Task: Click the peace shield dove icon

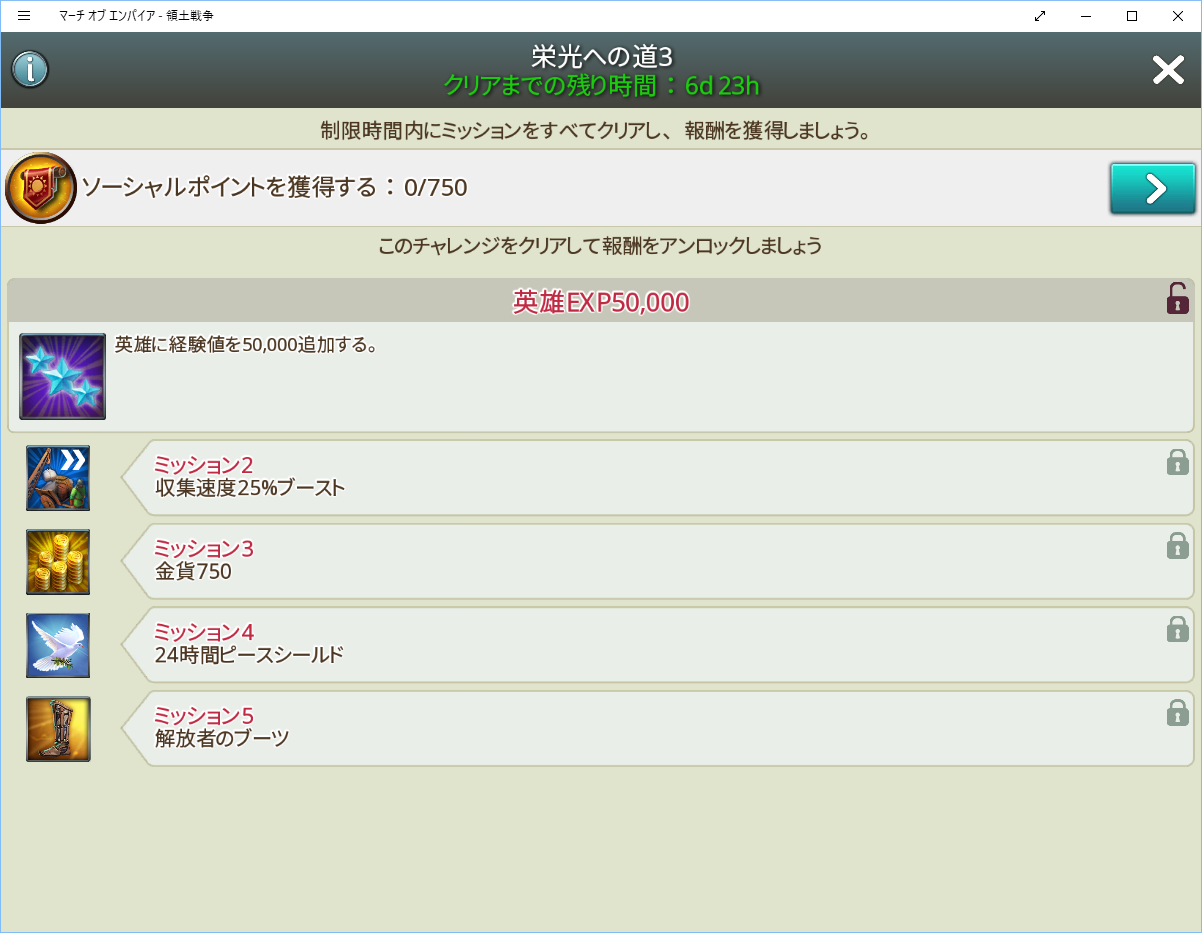Action: (x=58, y=646)
